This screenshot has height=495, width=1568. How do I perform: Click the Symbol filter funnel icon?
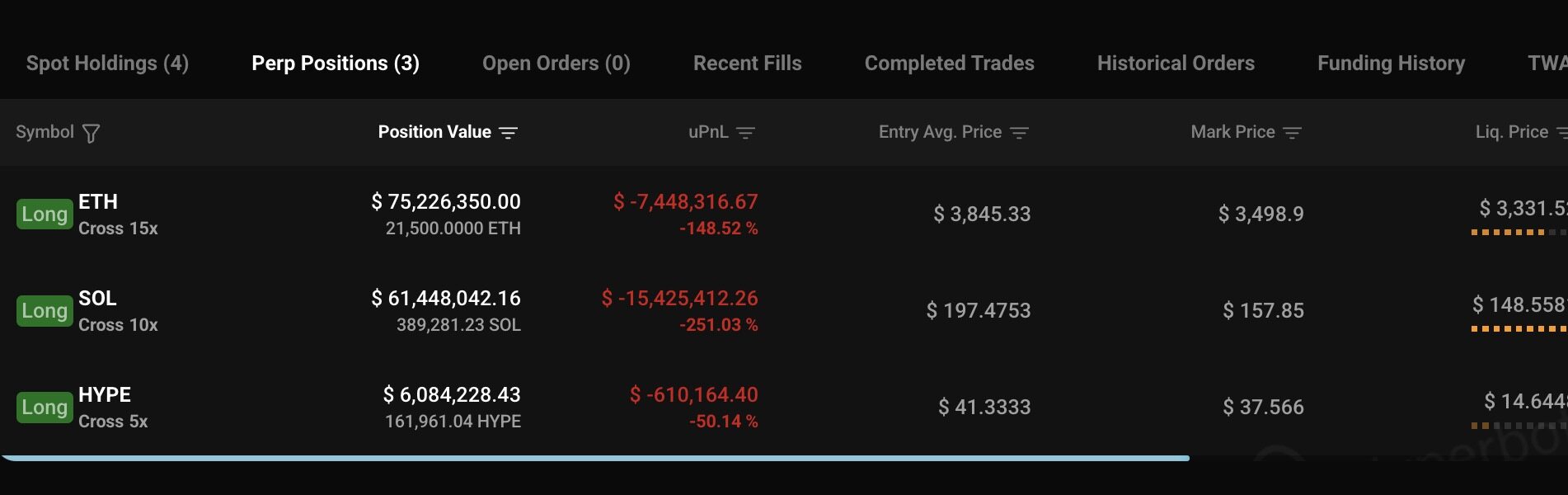tap(91, 133)
